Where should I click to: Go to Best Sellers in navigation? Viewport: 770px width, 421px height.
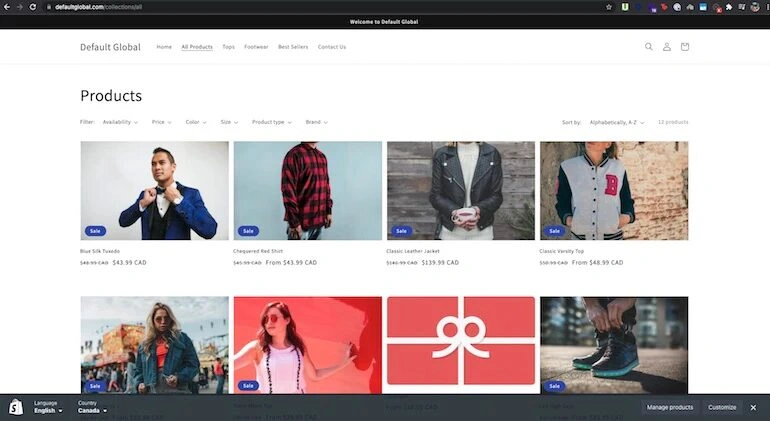click(293, 47)
